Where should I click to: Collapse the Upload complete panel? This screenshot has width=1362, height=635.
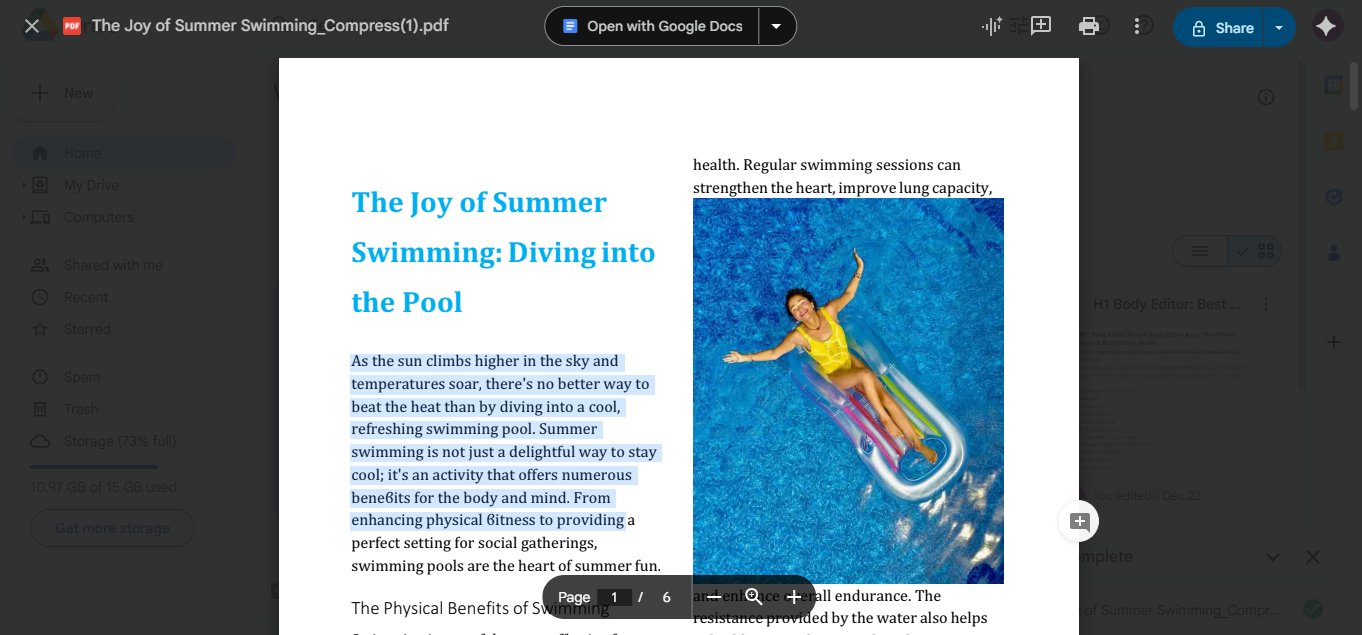coord(1272,557)
